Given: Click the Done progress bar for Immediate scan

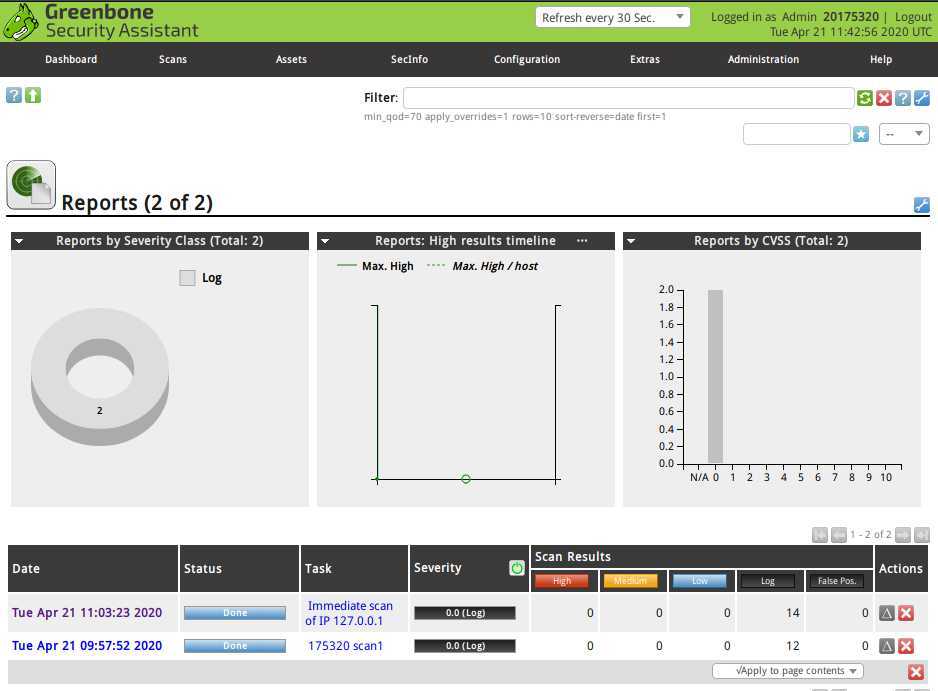Looking at the screenshot, I should point(235,613).
